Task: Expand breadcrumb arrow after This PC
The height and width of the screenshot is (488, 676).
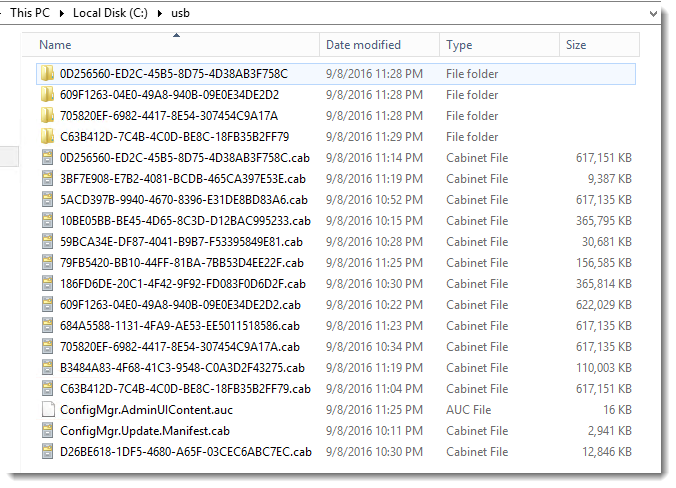Action: click(64, 15)
